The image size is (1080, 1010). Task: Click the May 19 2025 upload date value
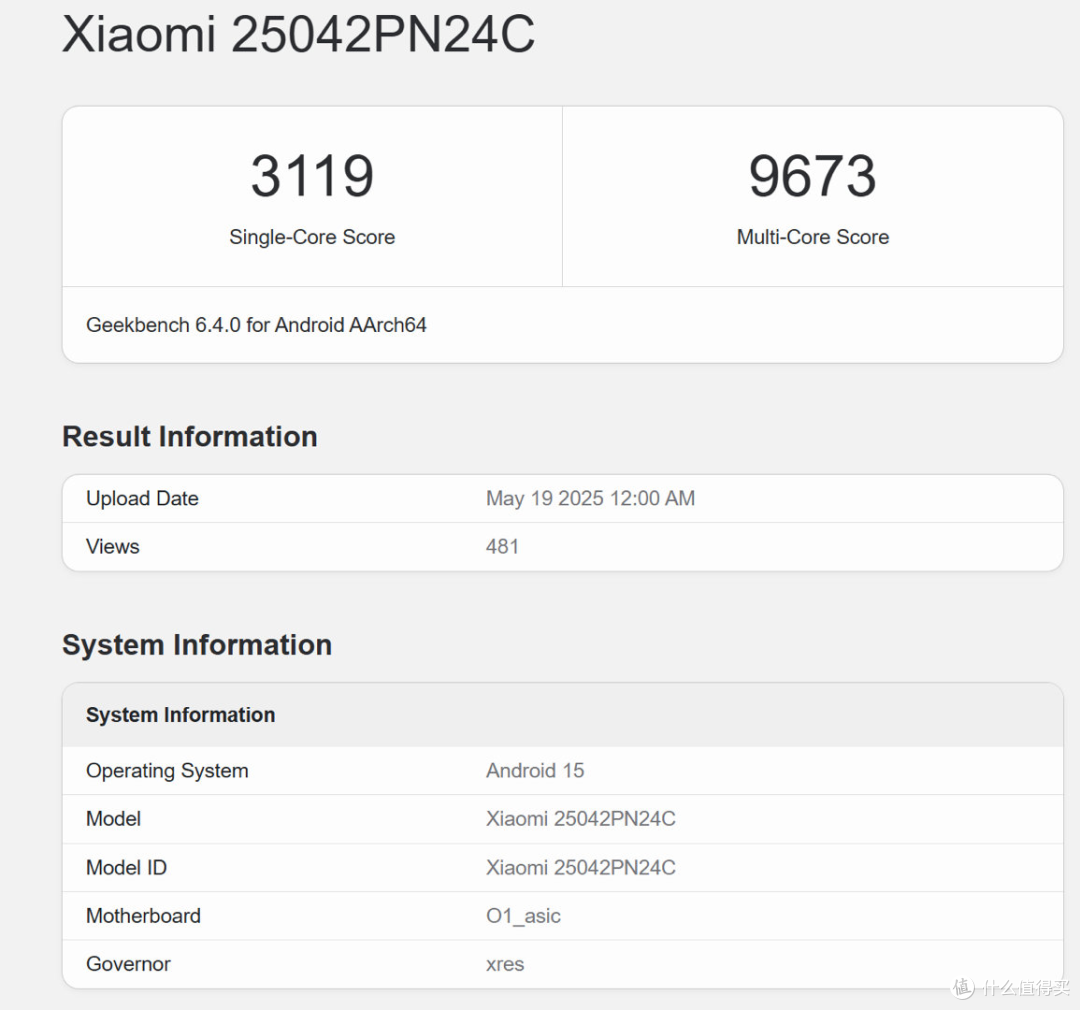click(x=590, y=498)
